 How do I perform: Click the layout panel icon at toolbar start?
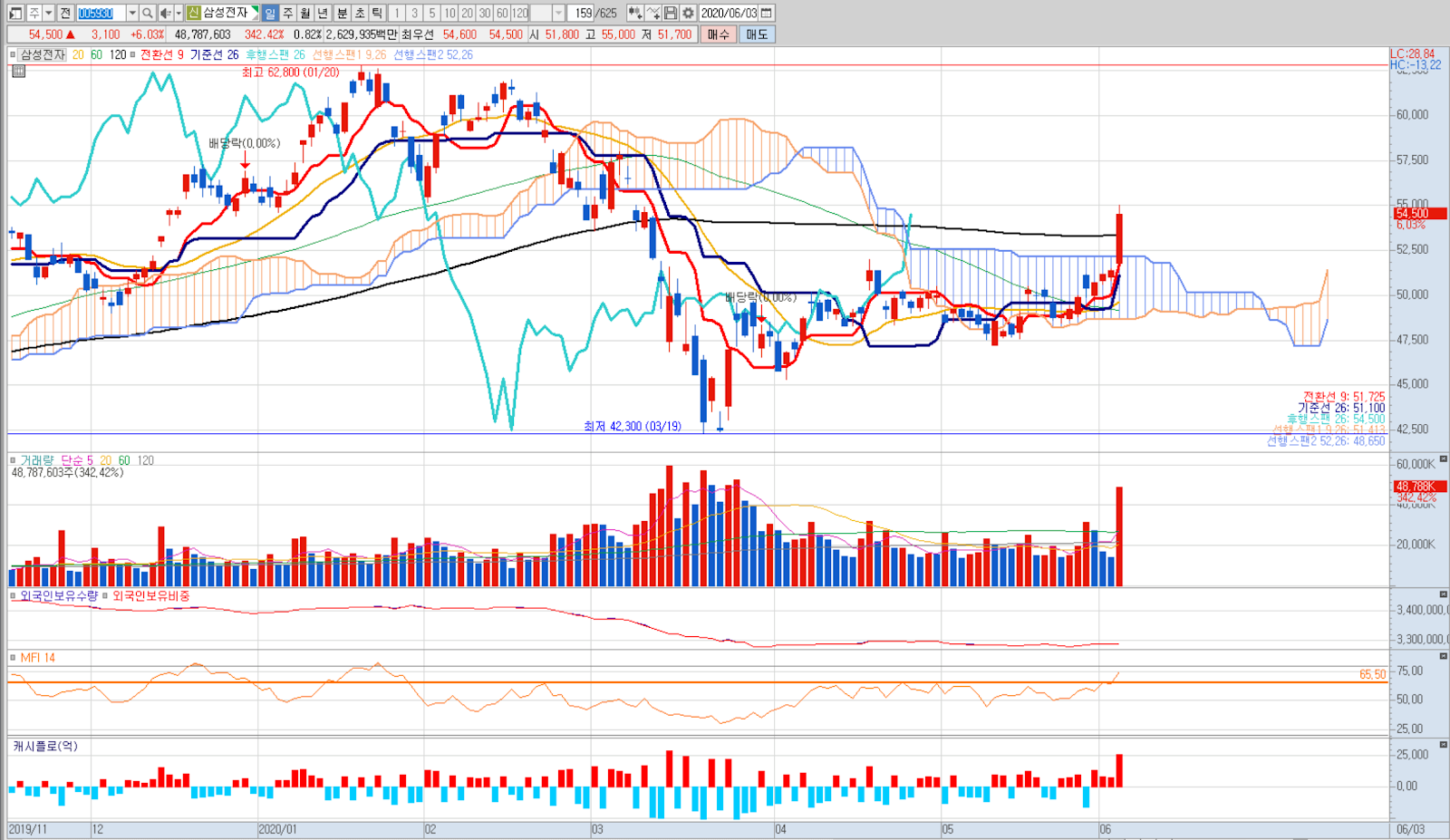[15, 13]
